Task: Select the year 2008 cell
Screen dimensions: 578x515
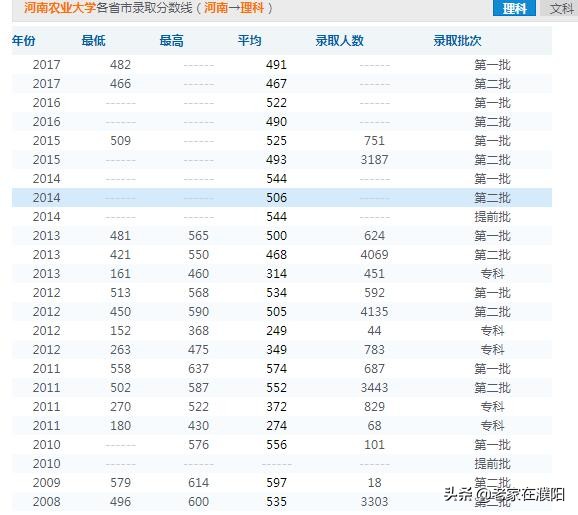Action: [46, 502]
